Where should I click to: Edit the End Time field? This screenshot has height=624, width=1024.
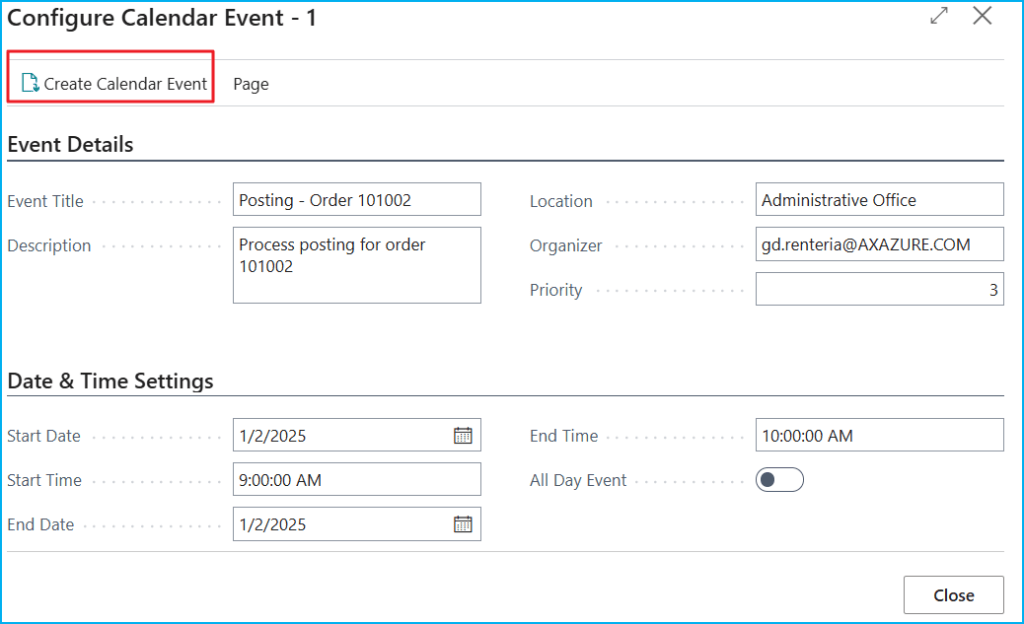[x=879, y=435]
